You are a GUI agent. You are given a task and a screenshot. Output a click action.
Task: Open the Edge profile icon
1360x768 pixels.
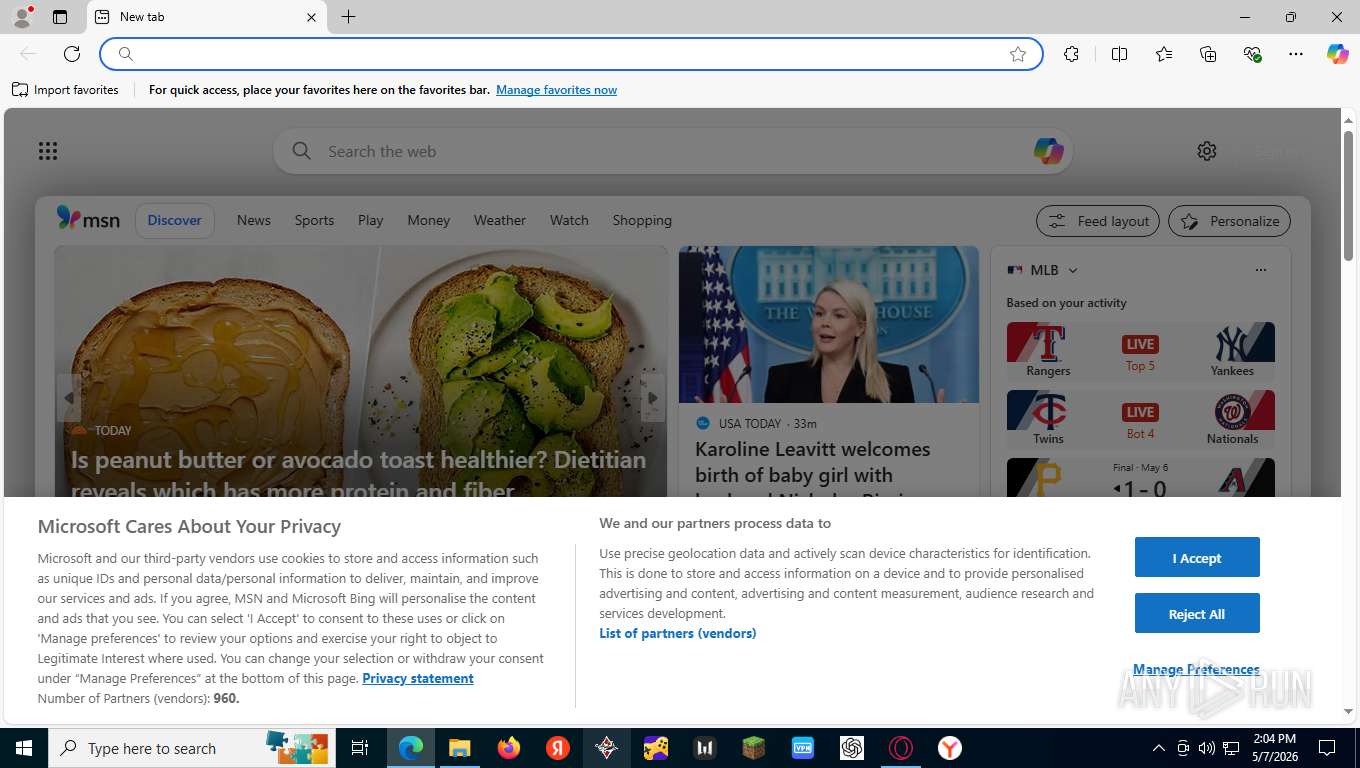(x=21, y=17)
